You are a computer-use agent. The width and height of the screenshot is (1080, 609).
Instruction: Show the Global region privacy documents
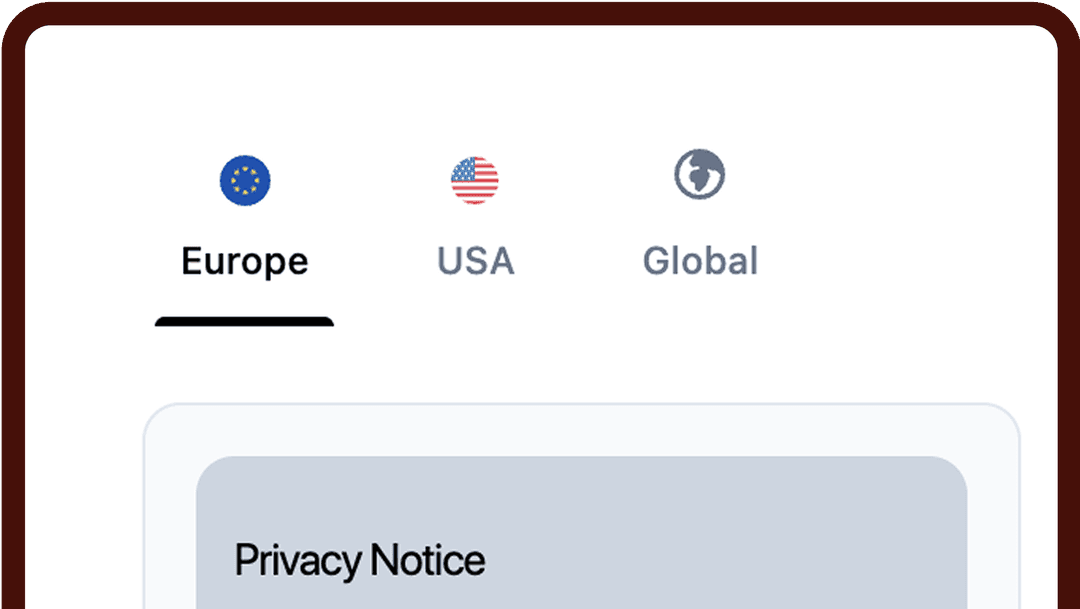pyautogui.click(x=700, y=226)
